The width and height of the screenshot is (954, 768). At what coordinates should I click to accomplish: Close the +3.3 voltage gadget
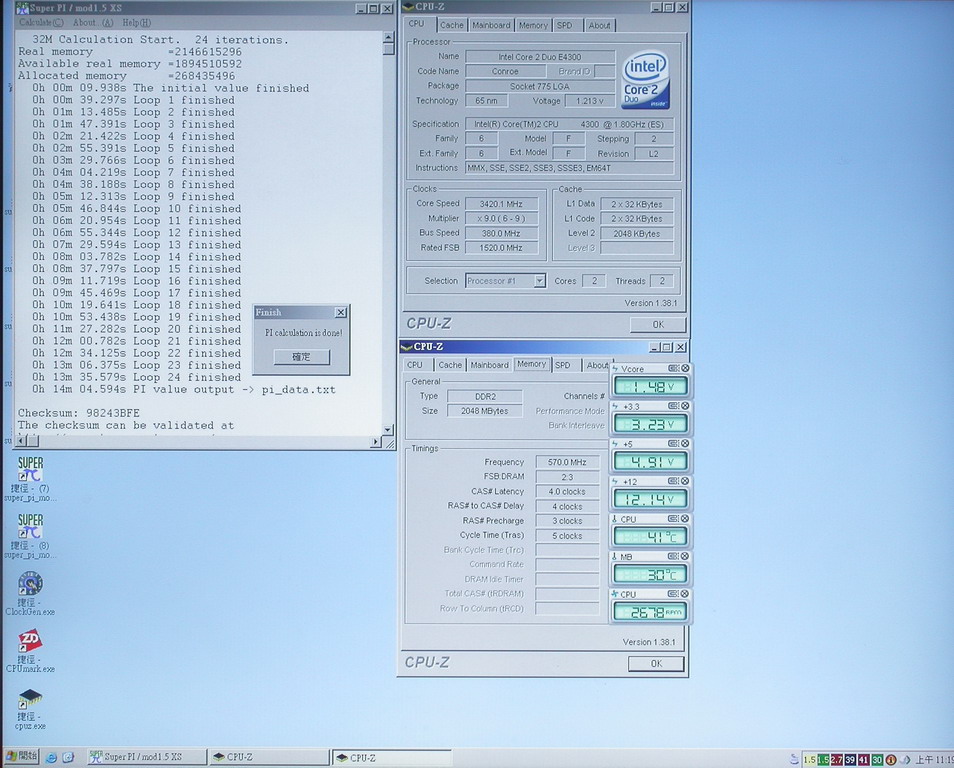click(685, 406)
